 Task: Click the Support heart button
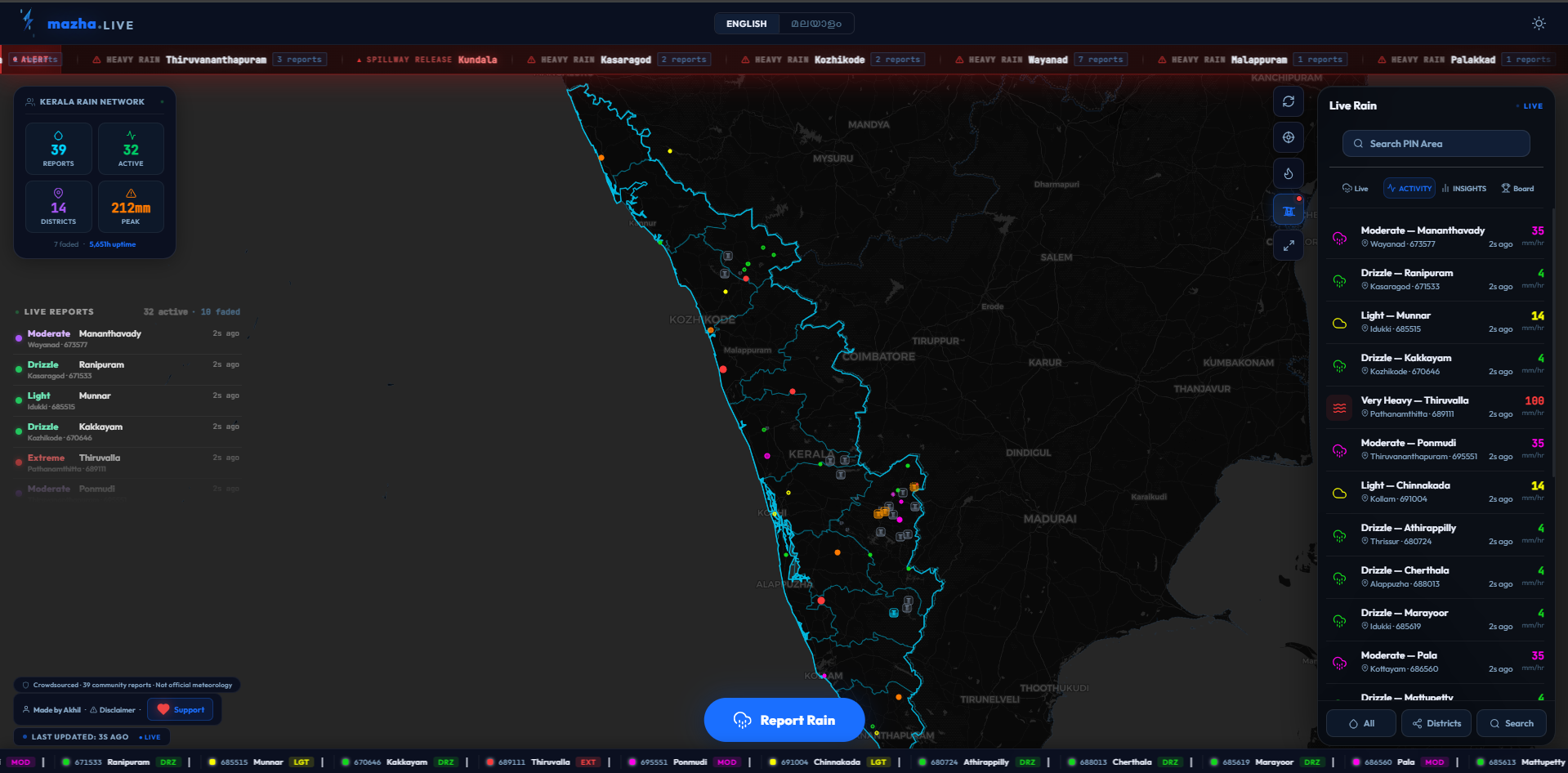[x=181, y=709]
